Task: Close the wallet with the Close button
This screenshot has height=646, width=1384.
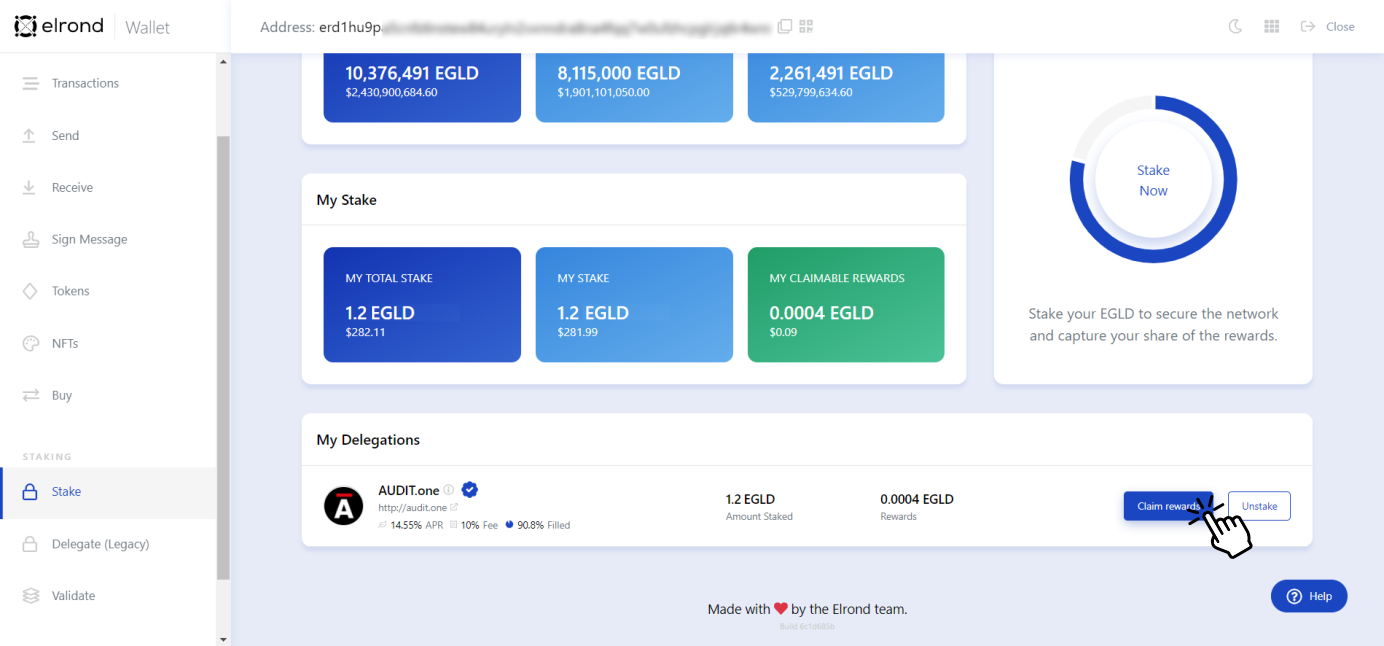Action: tap(1328, 27)
